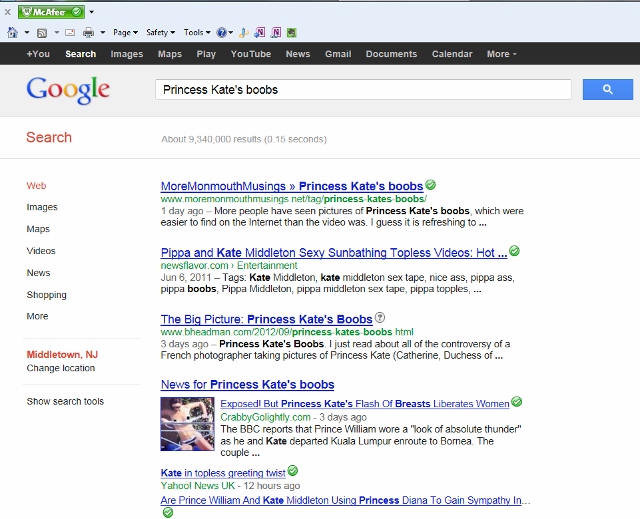Click the news result thumbnail image
Image resolution: width=640 pixels, height=519 pixels.
pos(187,424)
